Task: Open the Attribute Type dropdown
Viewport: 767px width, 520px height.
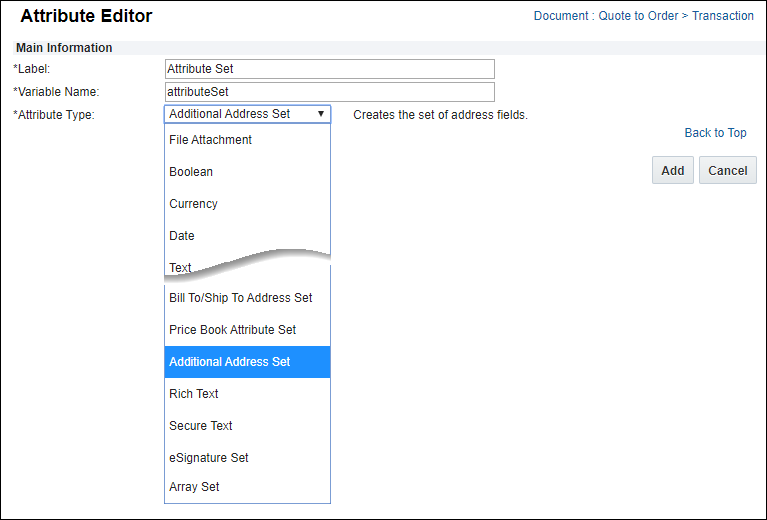Action: tap(248, 114)
